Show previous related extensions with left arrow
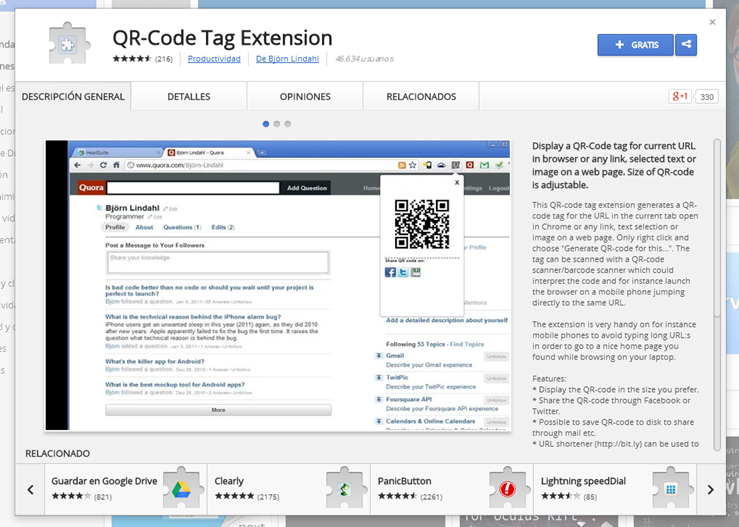The height and width of the screenshot is (527, 739). coord(30,490)
